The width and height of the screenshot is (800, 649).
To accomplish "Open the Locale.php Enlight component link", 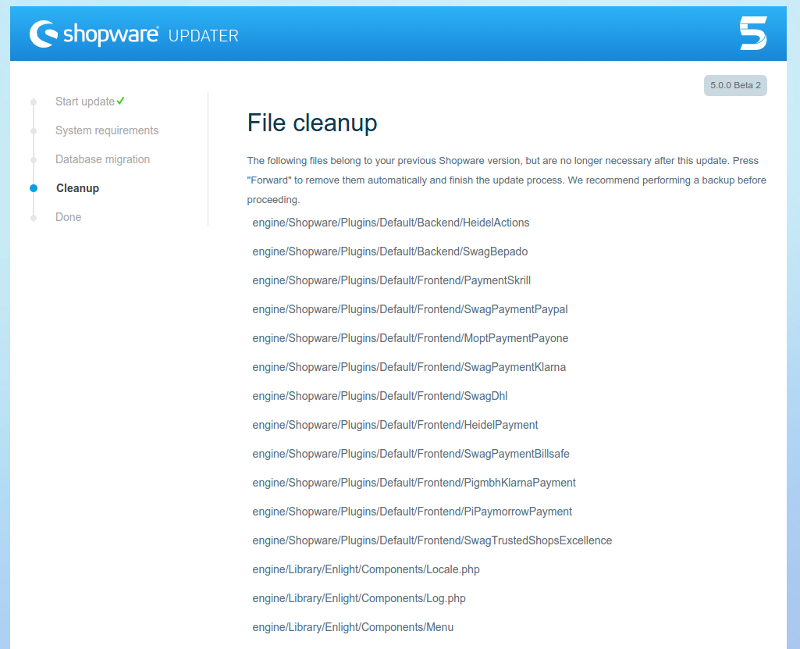I will point(366,569).
